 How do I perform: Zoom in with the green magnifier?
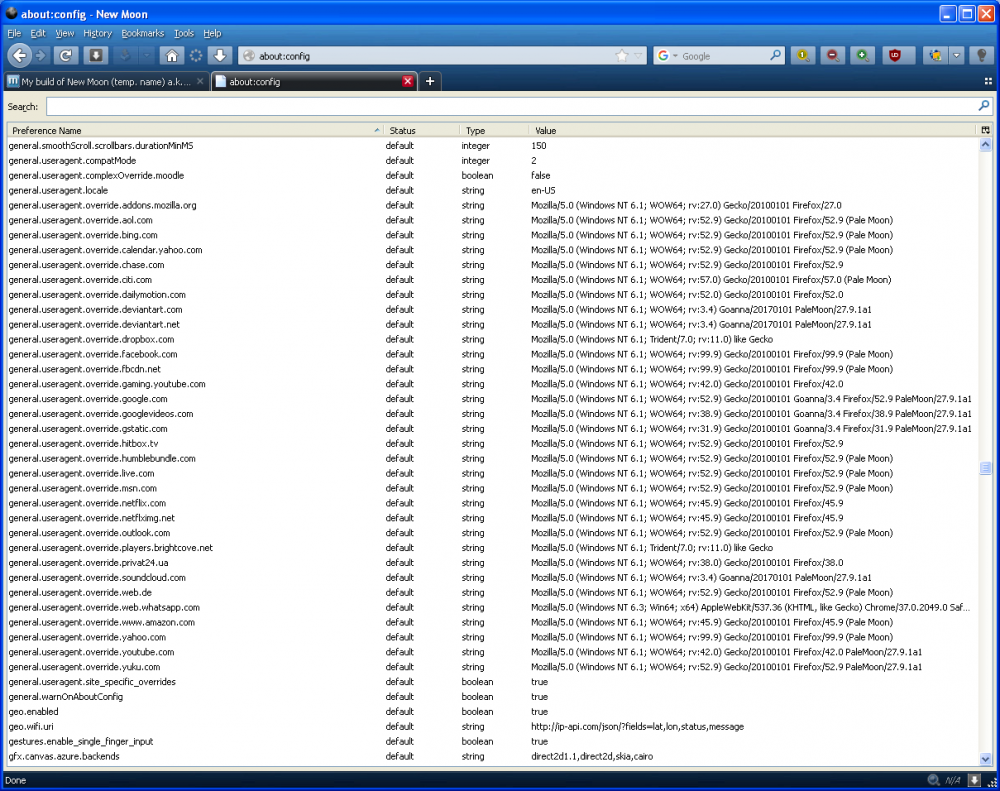(861, 56)
